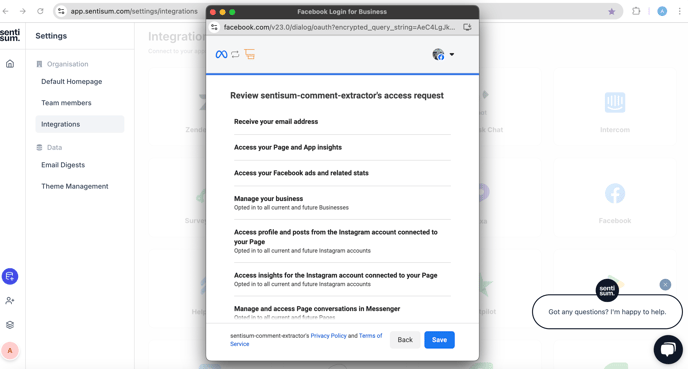Click the cast/install icon in popup address bar

click(x=467, y=27)
